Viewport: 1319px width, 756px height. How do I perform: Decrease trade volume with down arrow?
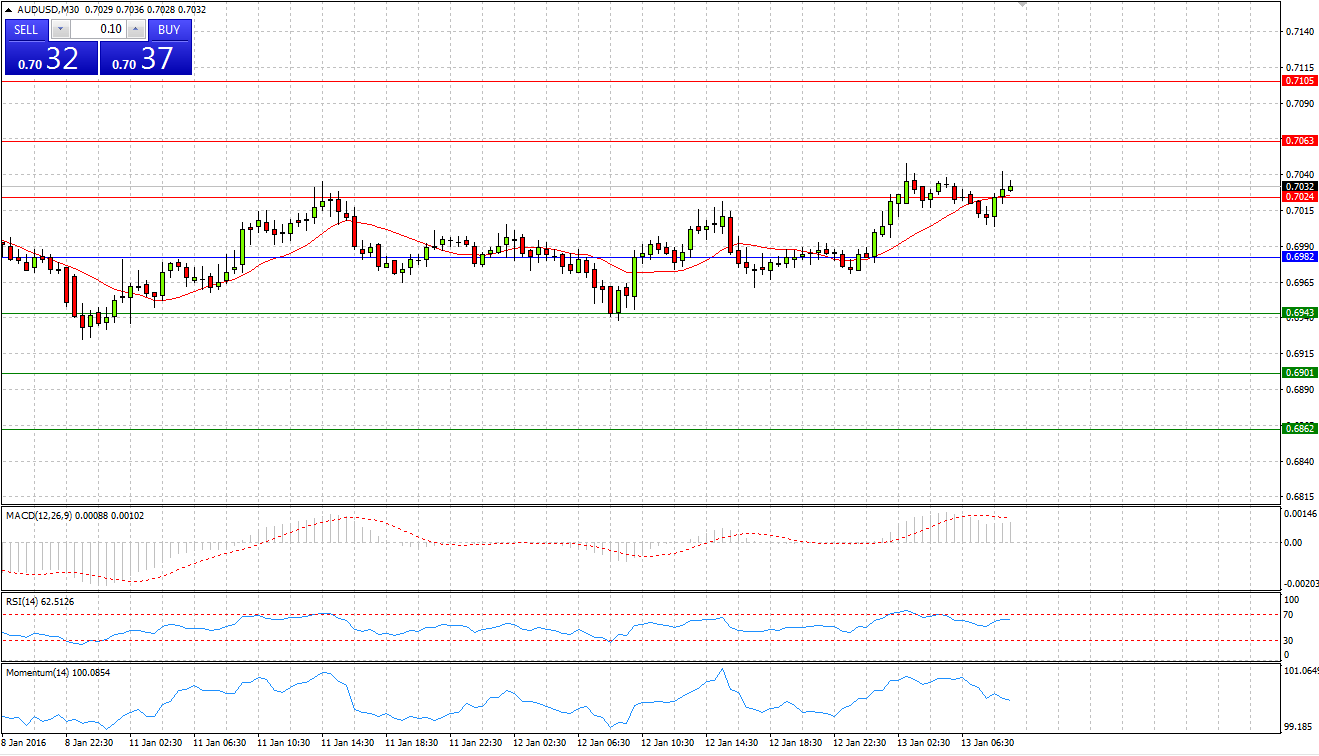point(62,30)
